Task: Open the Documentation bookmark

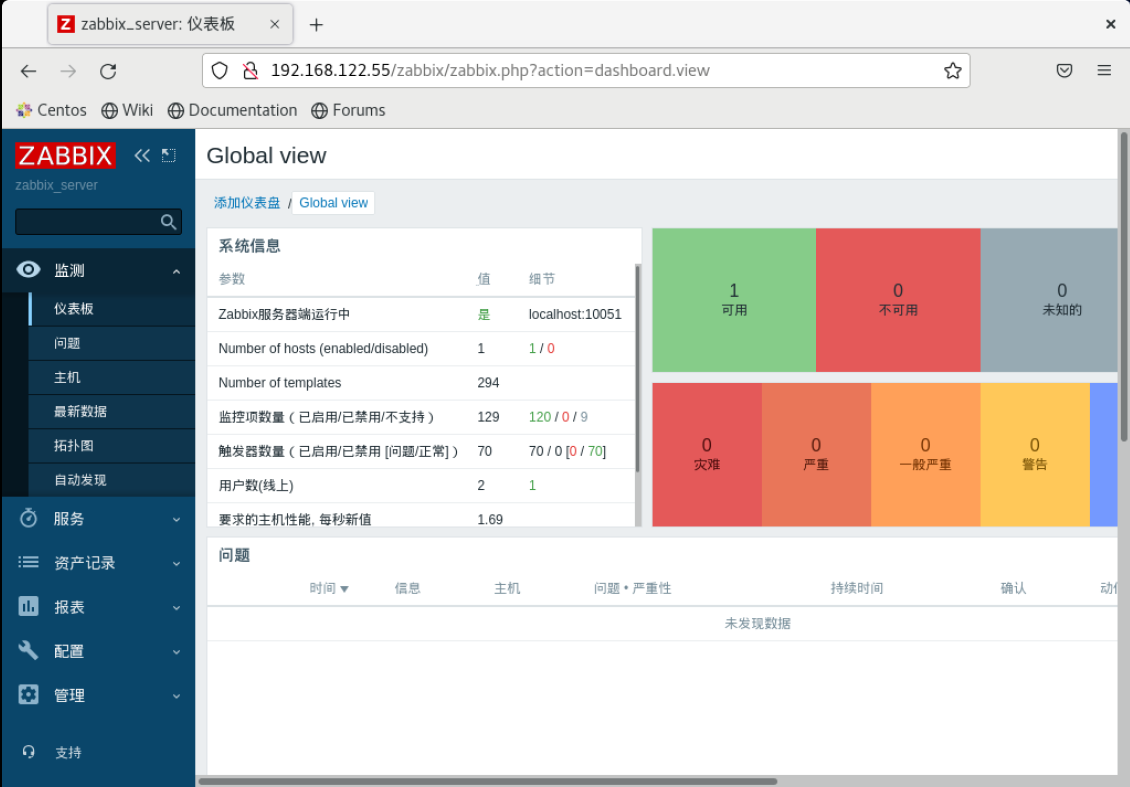Action: click(232, 110)
